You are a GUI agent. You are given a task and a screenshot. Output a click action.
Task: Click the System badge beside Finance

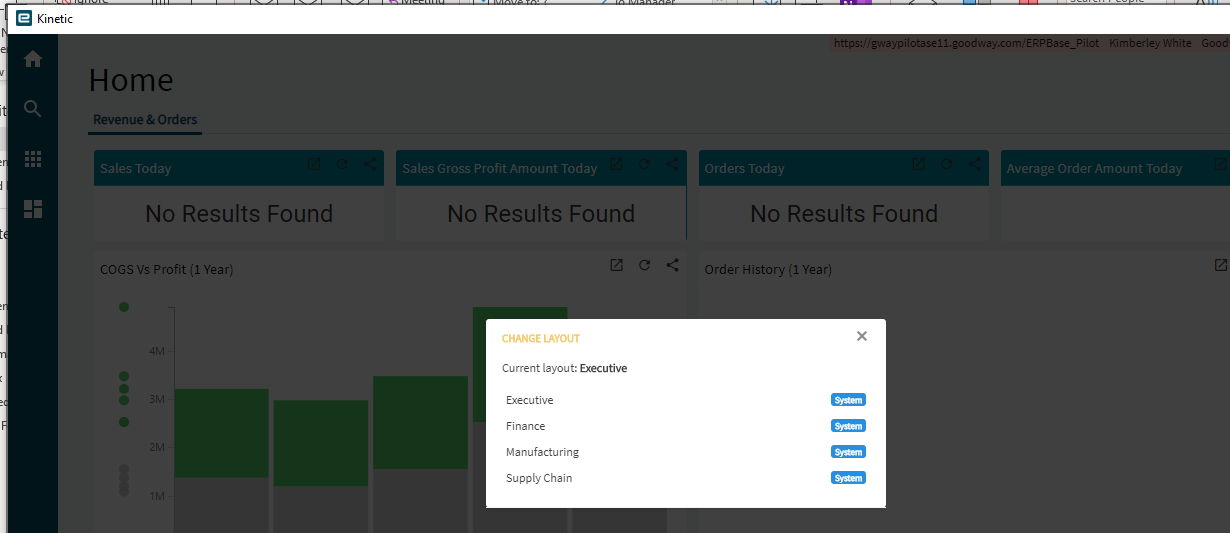coord(848,426)
